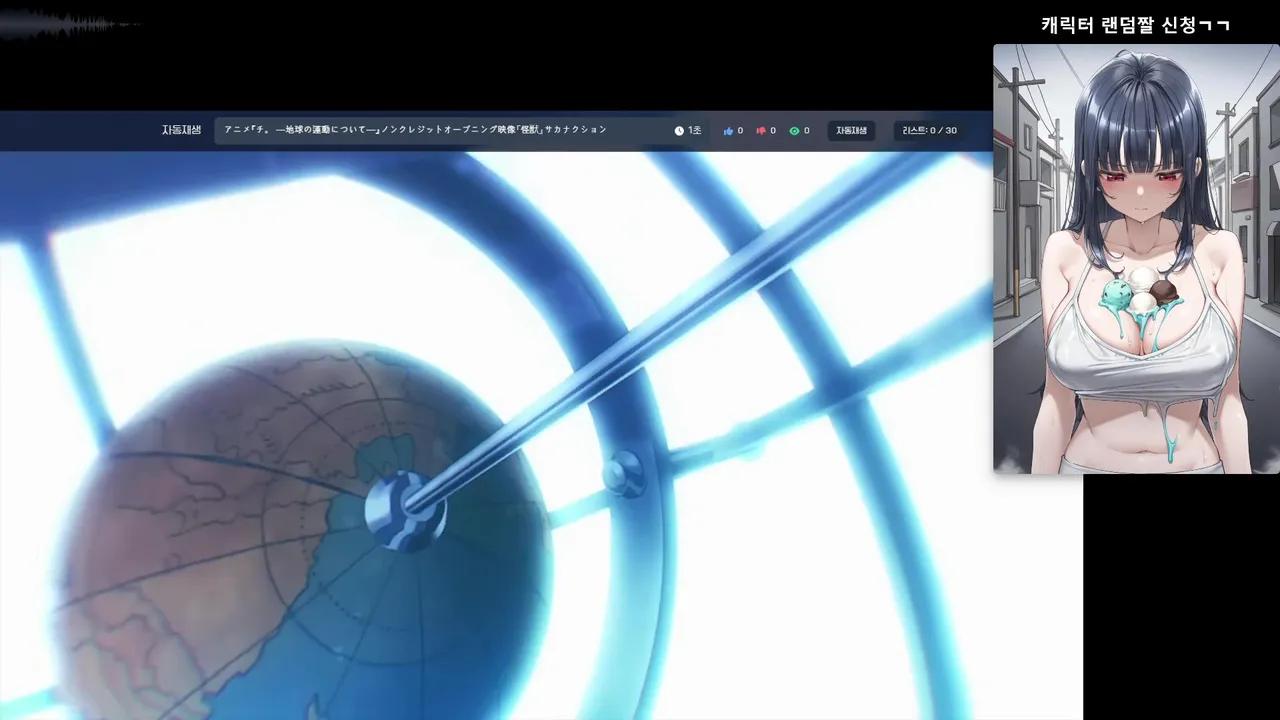1280x720 pixels.
Task: Click the anime character image thumbnail
Action: point(1136,258)
